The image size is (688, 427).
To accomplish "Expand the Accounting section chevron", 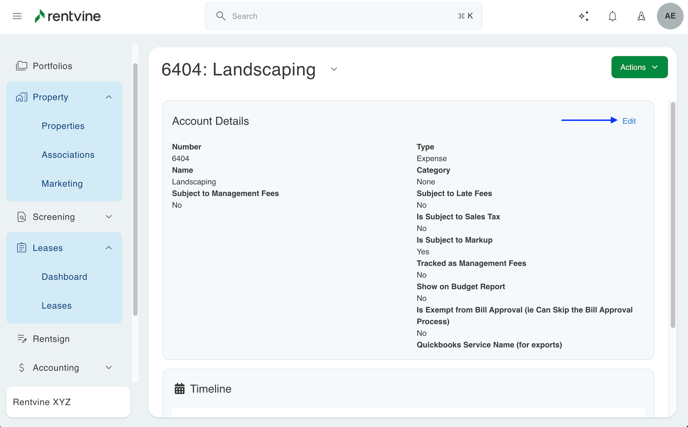I will [x=109, y=368].
